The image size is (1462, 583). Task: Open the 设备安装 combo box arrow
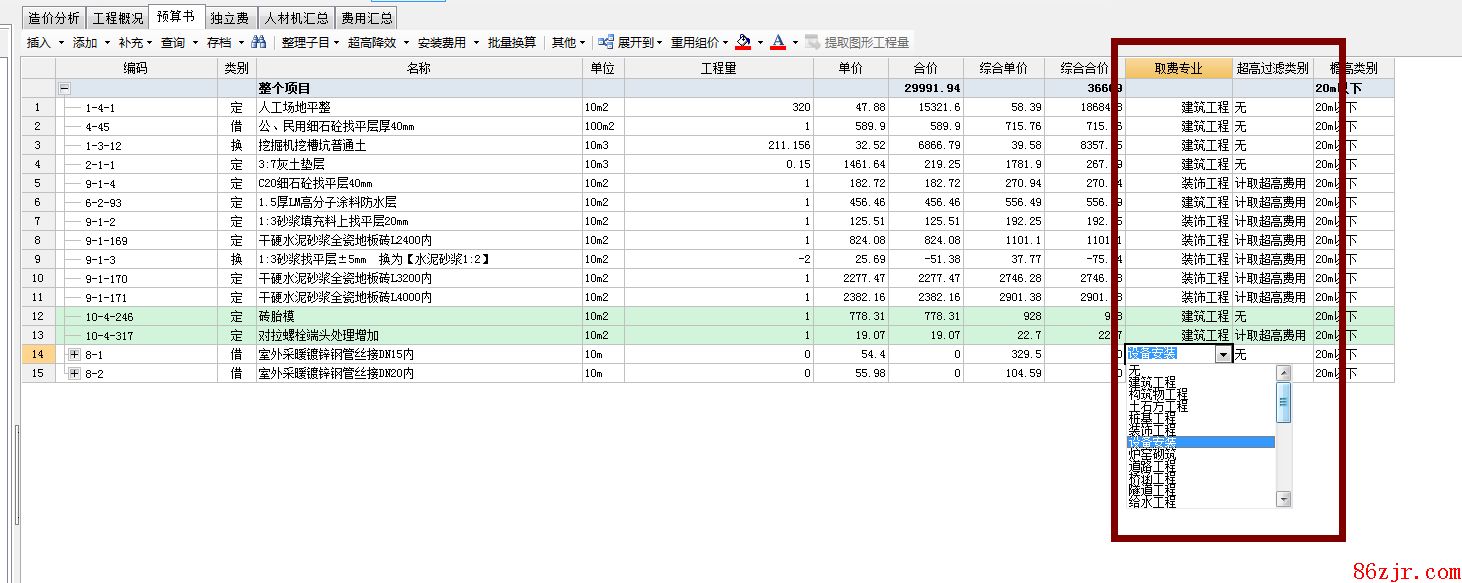coord(1222,354)
